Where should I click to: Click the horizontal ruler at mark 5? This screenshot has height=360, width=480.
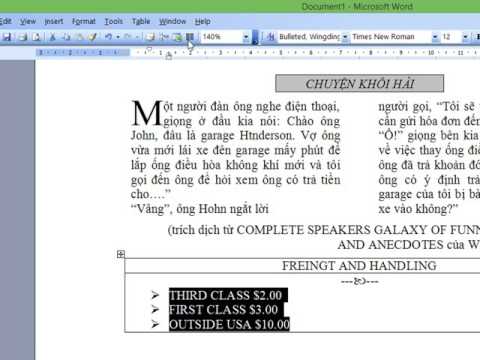coord(281,53)
